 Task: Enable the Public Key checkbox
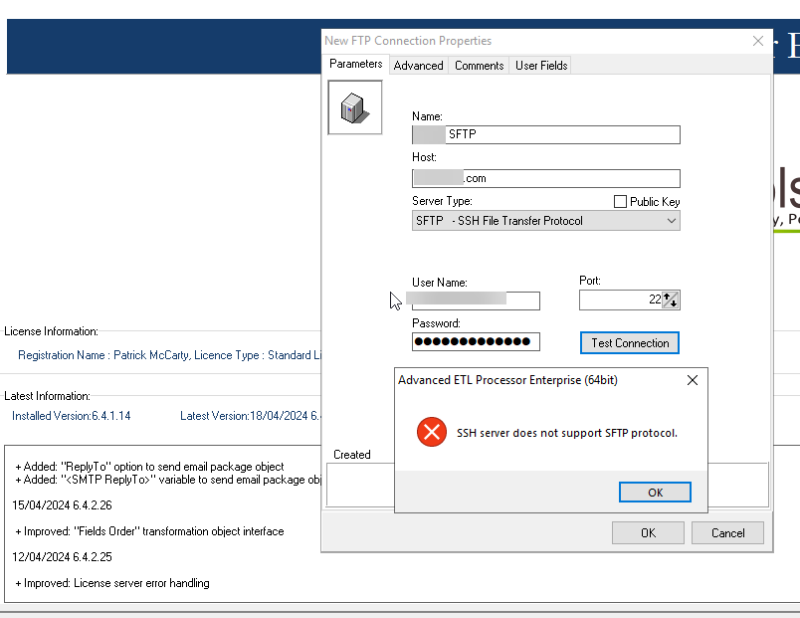620,202
